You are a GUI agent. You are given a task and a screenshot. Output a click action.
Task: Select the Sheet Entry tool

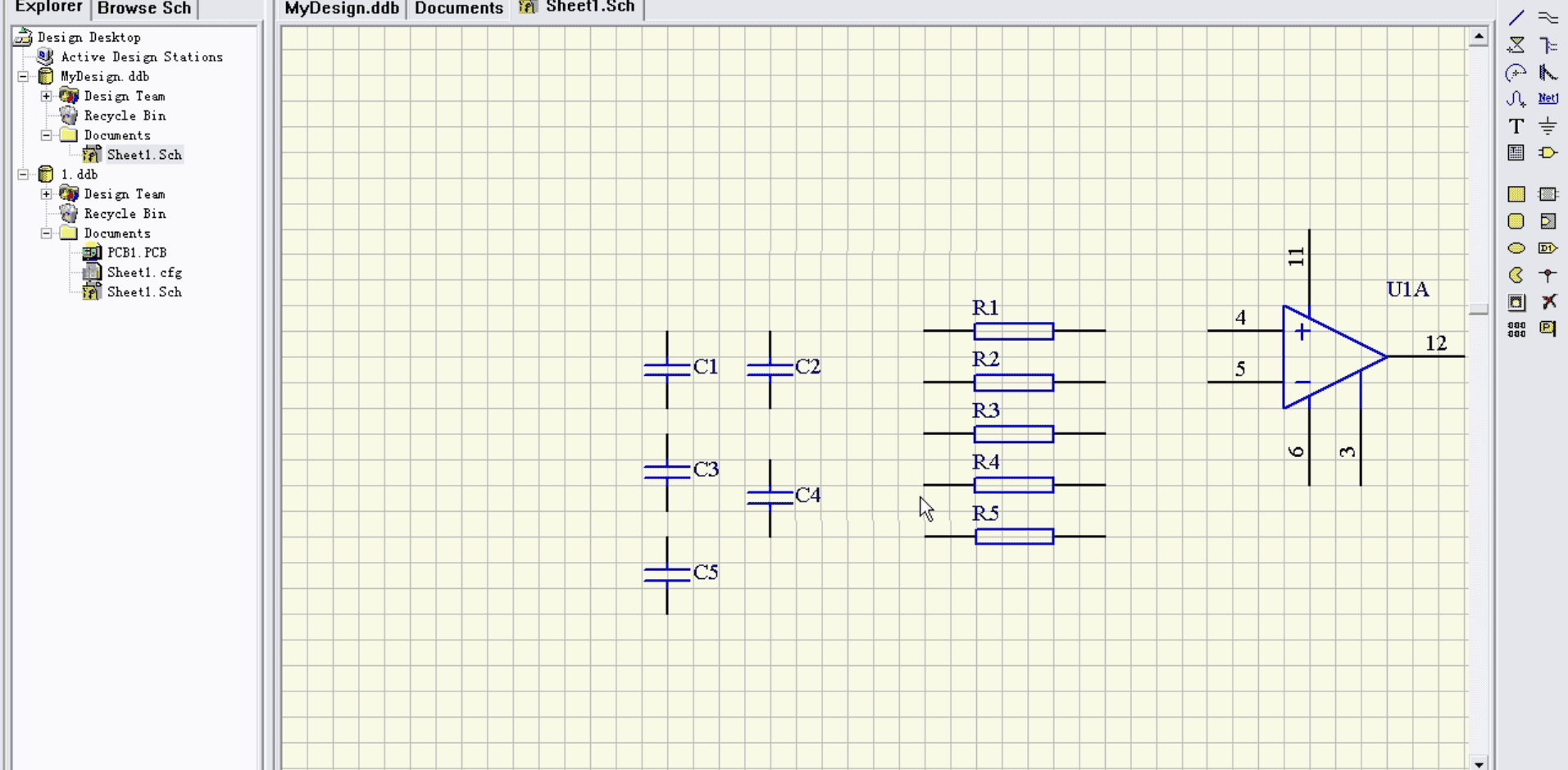click(1548, 221)
